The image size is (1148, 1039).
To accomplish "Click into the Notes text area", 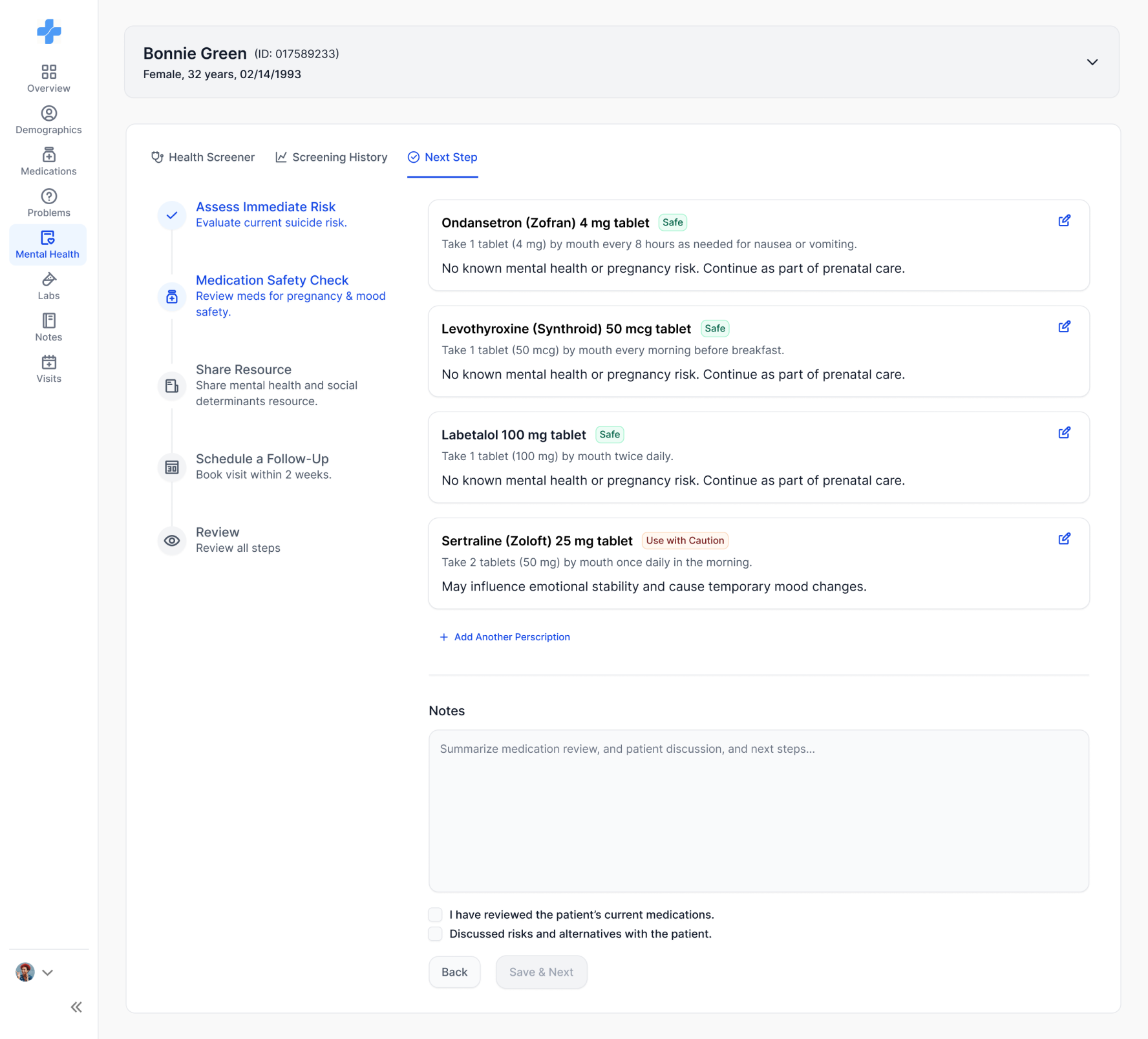I will 759,811.
